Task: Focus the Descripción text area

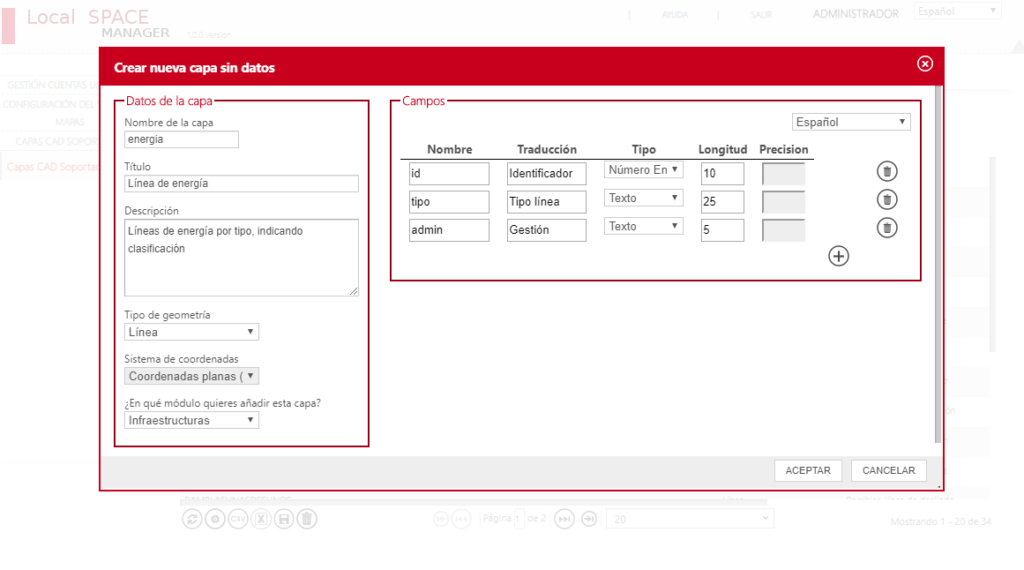Action: point(241,257)
